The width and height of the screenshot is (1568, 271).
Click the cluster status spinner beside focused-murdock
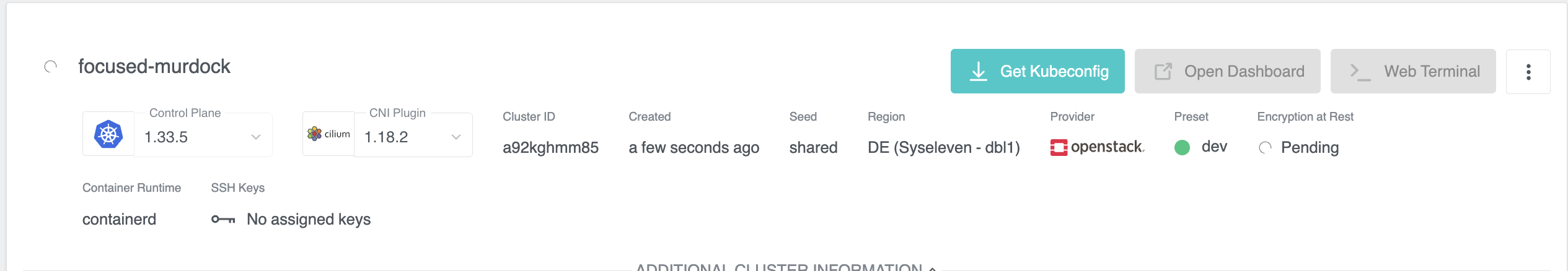51,66
